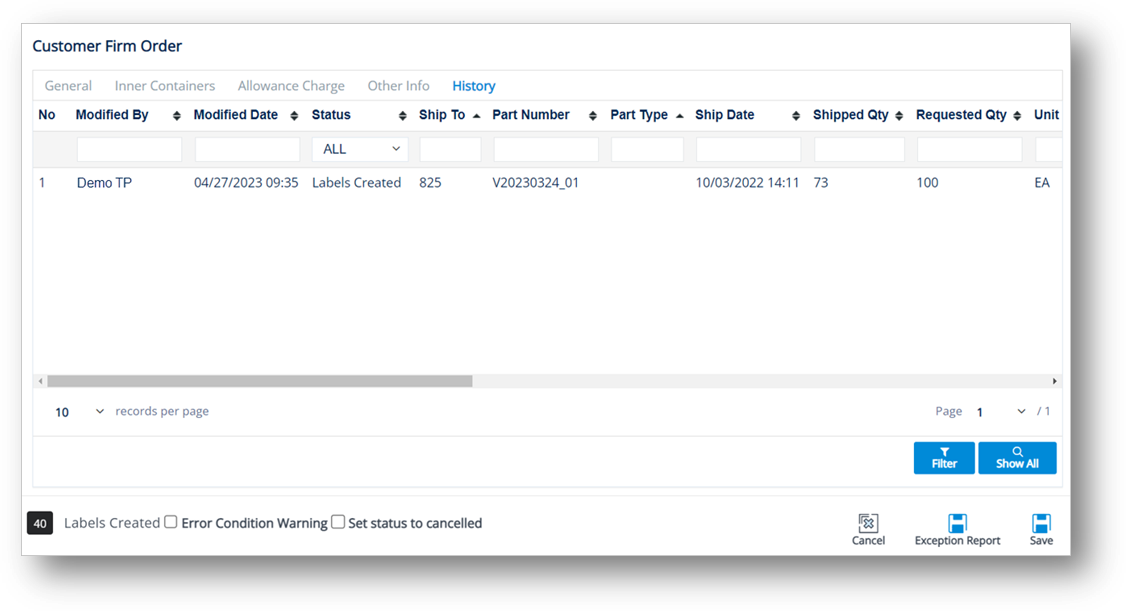Sort by Shipped Qty column arrows

coord(899,116)
